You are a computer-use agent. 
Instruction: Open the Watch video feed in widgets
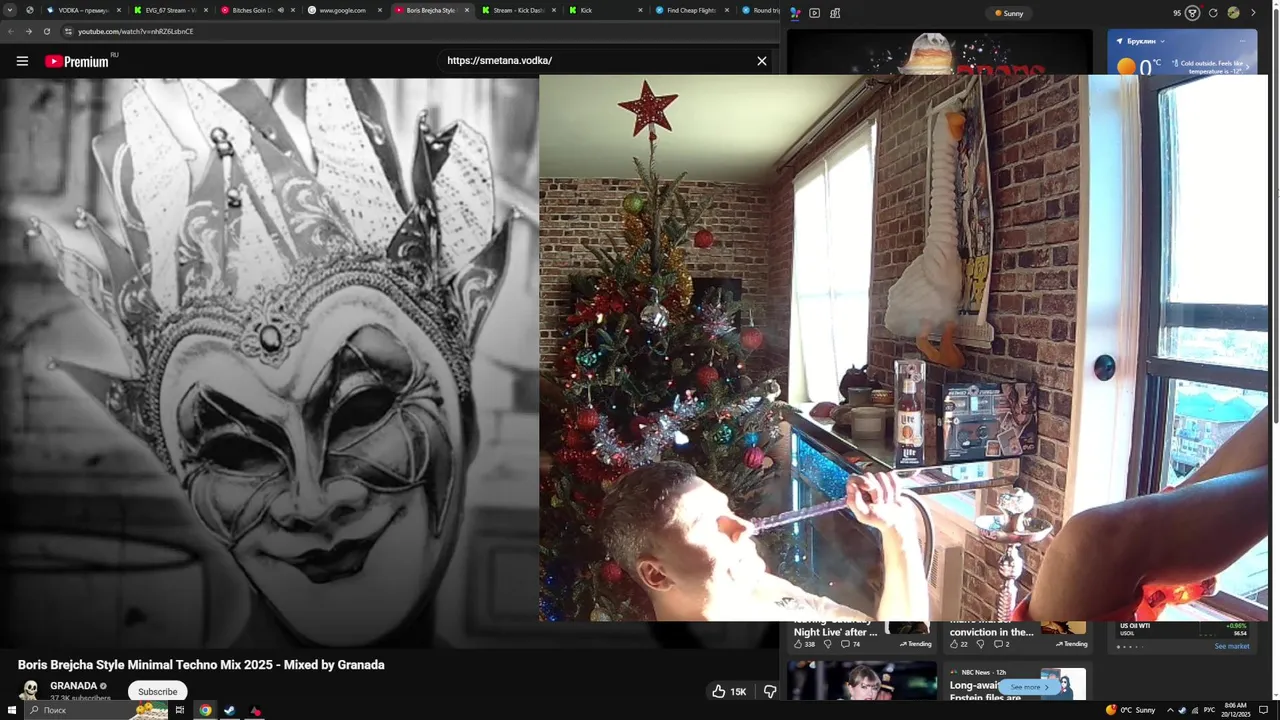[815, 13]
